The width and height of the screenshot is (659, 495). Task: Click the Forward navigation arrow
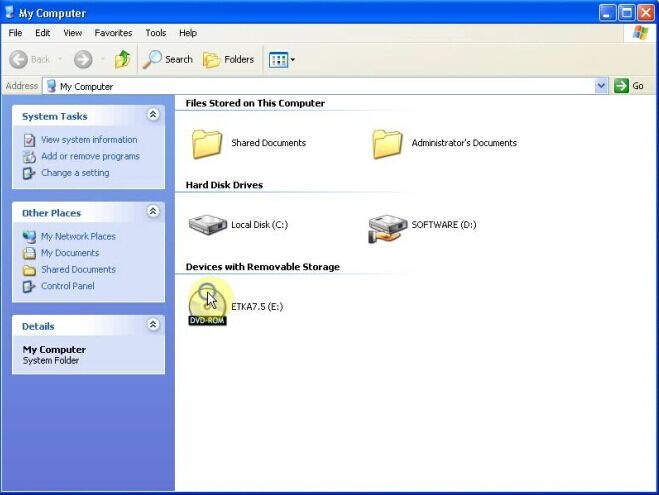tap(83, 60)
